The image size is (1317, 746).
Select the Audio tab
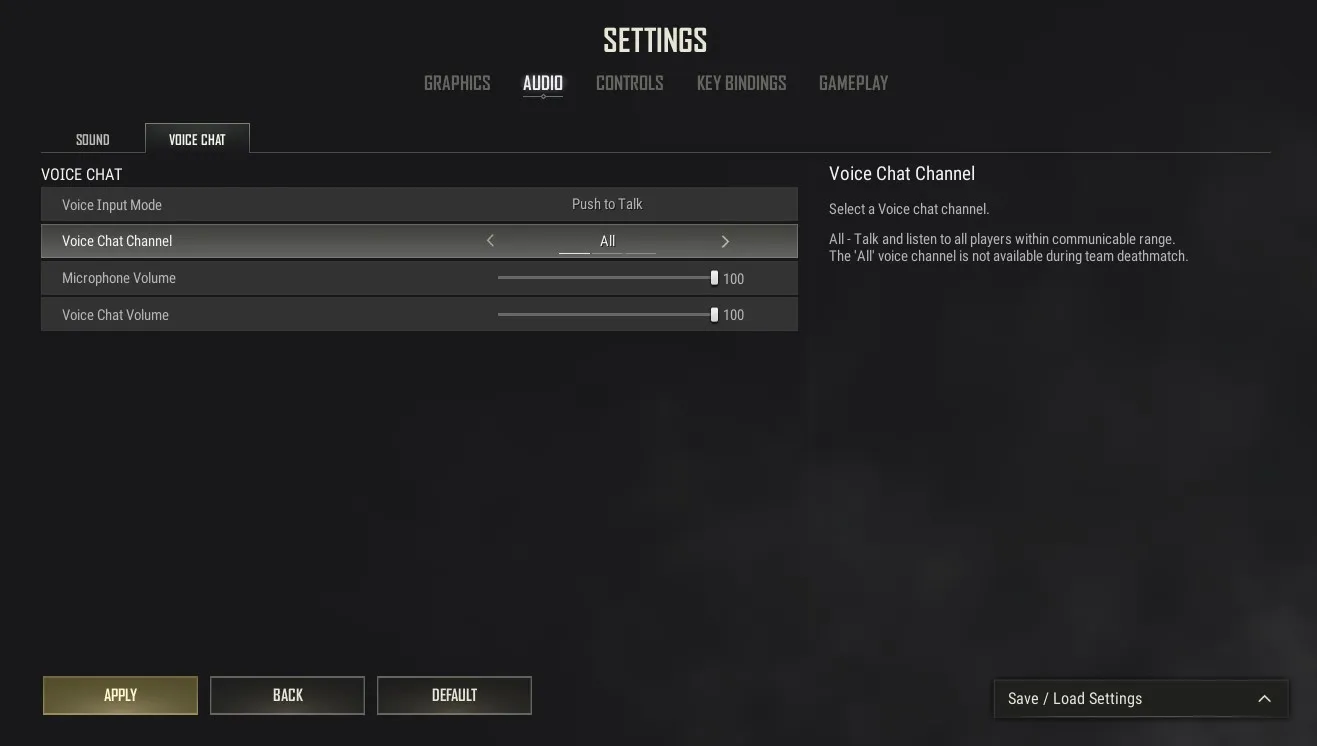(543, 83)
